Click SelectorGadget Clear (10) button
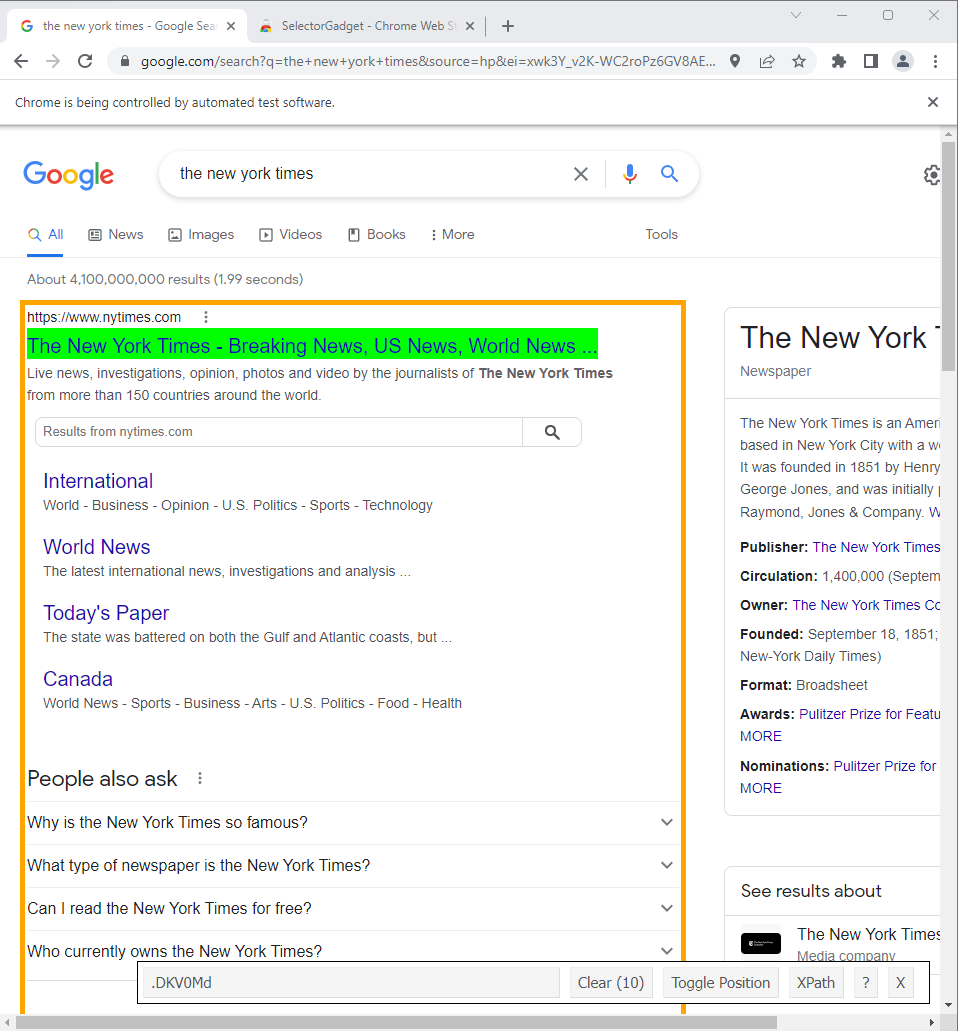The height and width of the screenshot is (1031, 958). [x=611, y=982]
